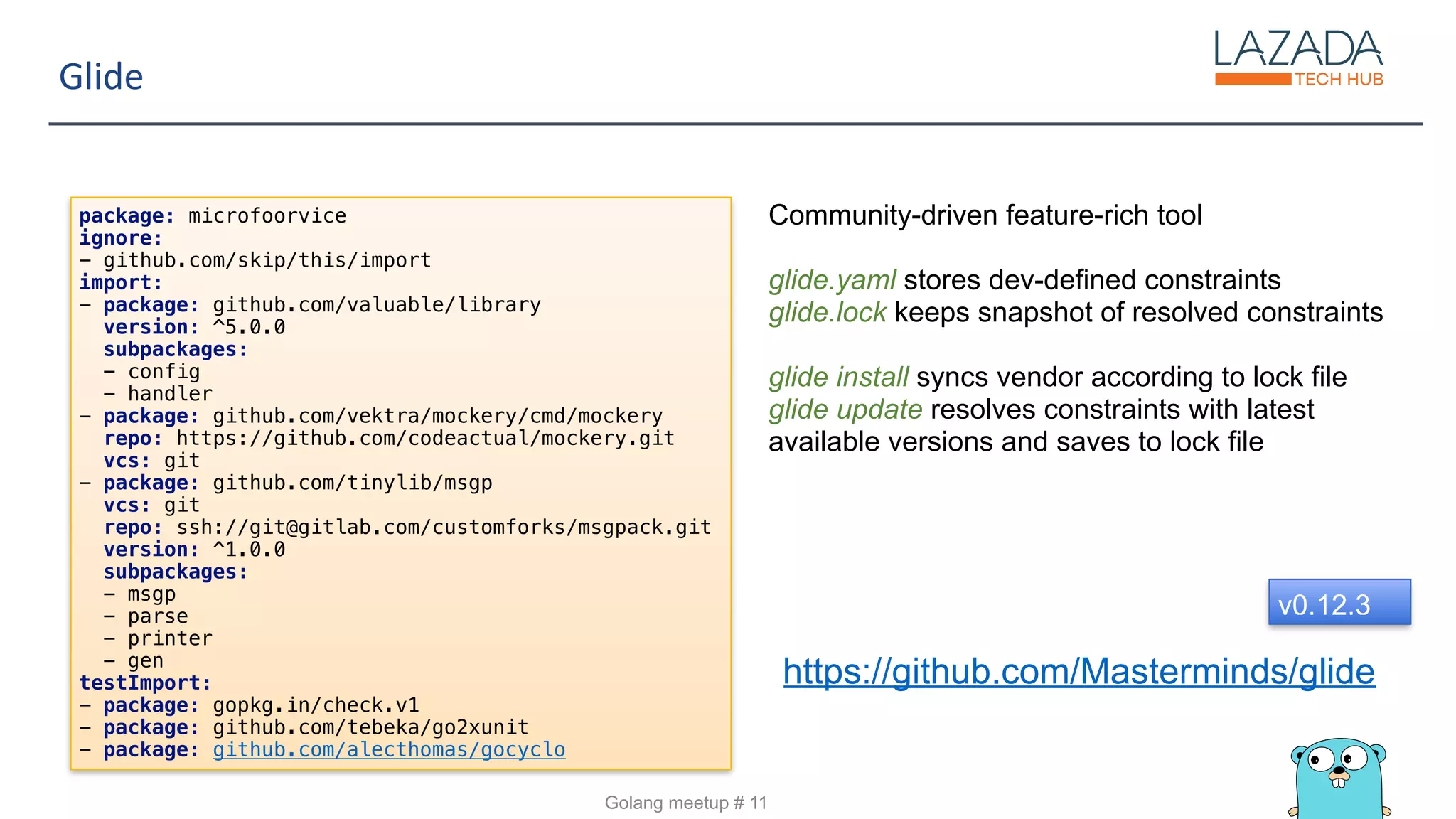Click the Glide slide title
1456x819 pixels.
pos(101,77)
